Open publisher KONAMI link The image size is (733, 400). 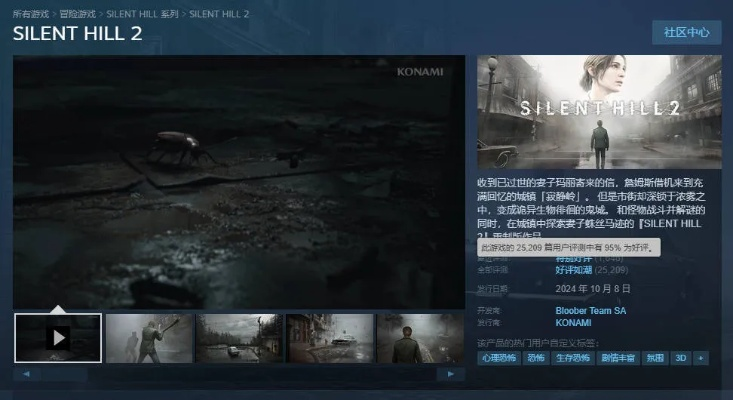tap(573, 324)
